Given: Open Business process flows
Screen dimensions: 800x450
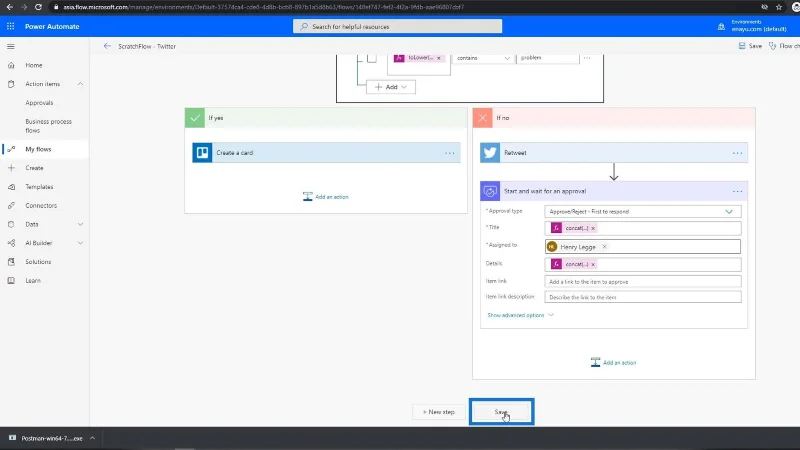Looking at the screenshot, I should tap(48, 126).
